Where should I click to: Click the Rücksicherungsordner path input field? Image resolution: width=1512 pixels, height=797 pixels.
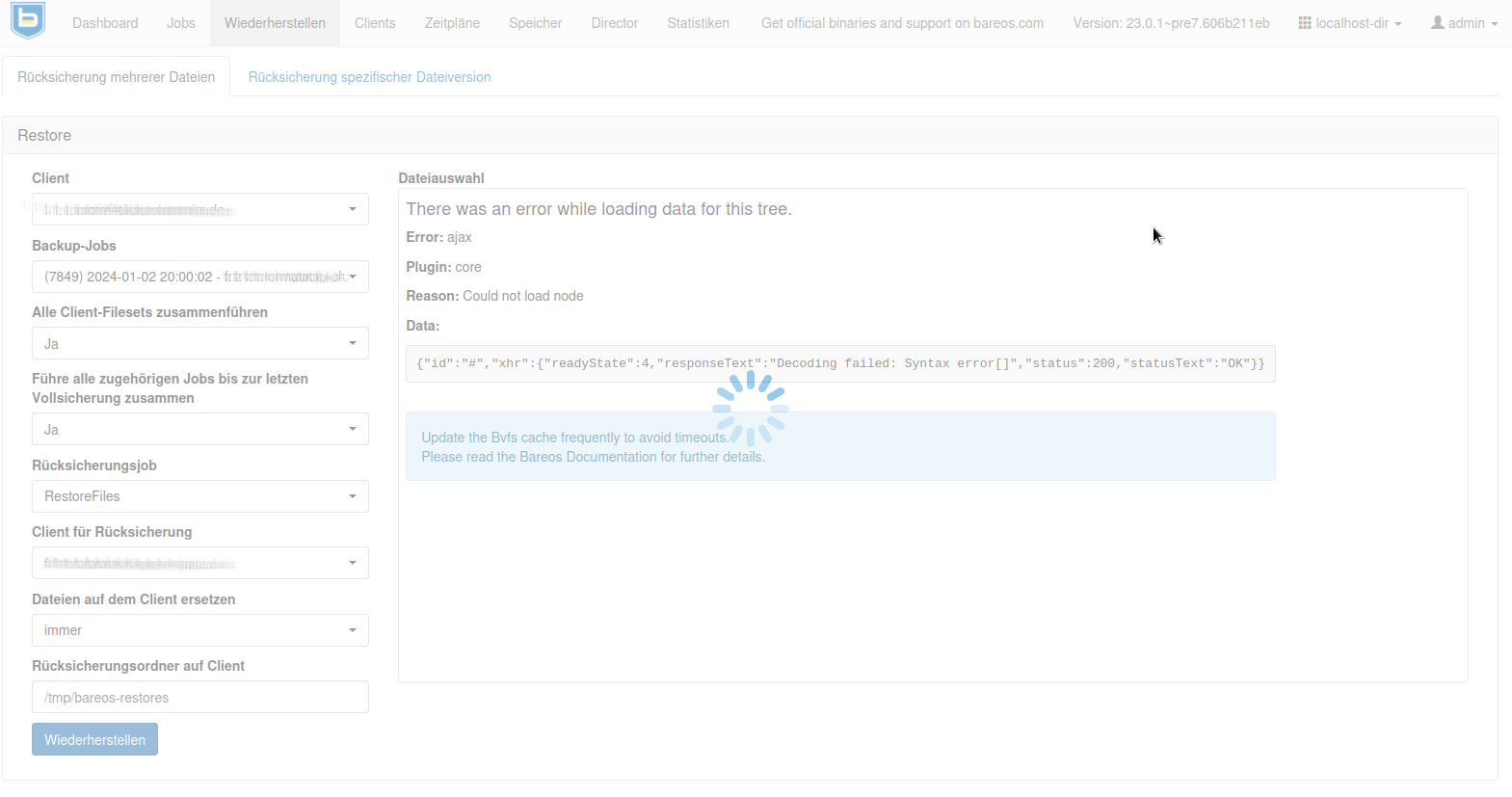[199, 697]
